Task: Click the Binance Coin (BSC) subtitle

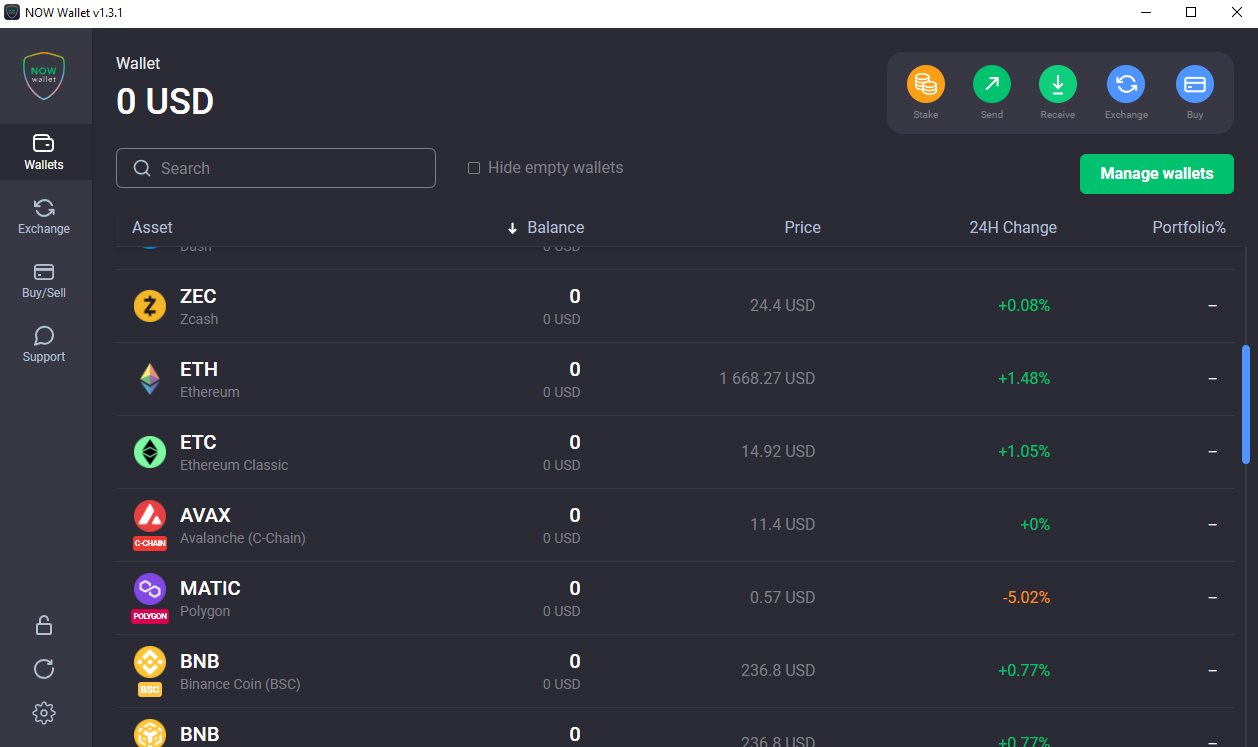Action: coord(240,684)
